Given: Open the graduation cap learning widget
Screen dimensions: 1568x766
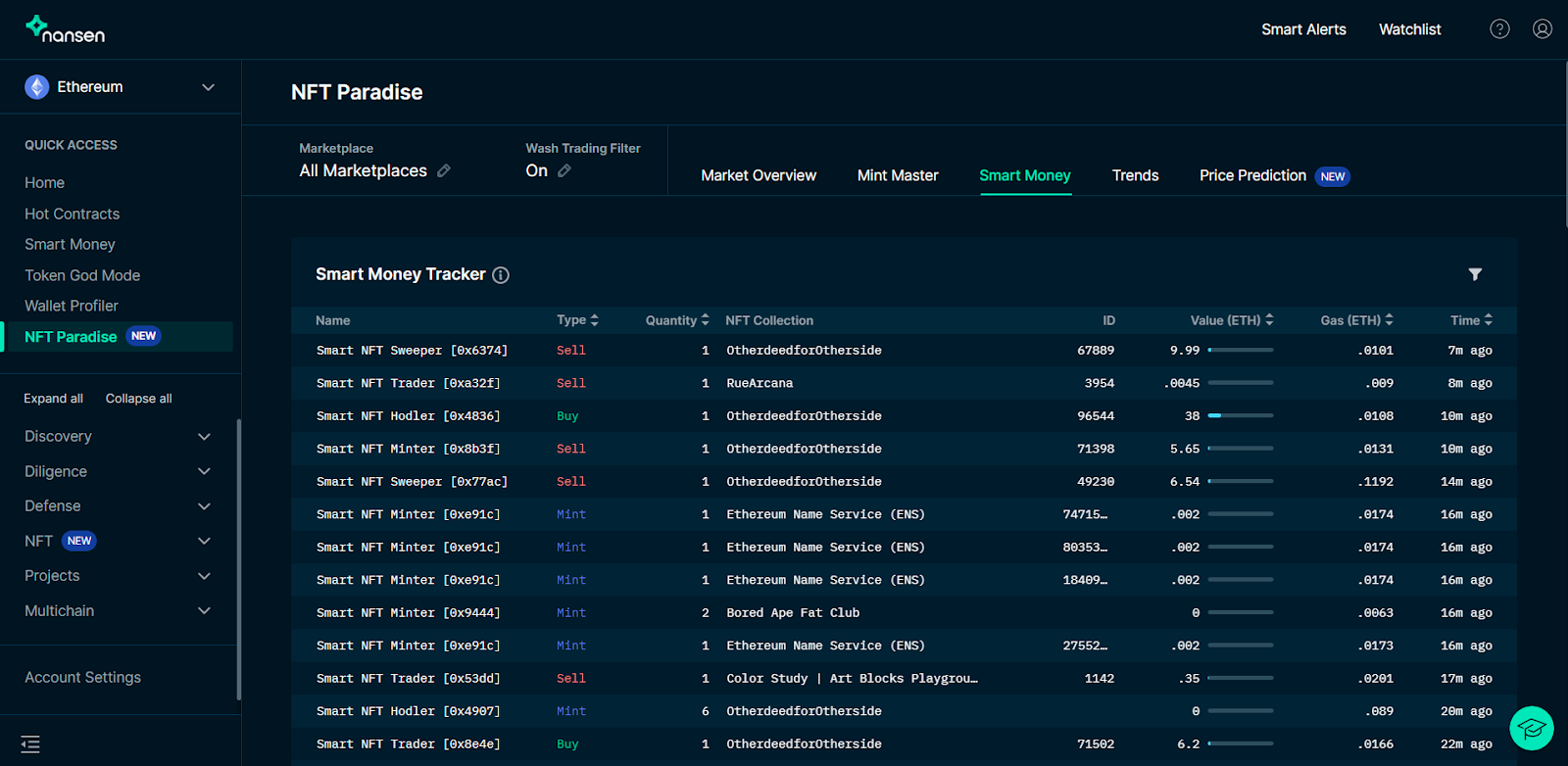Looking at the screenshot, I should click(1531, 728).
